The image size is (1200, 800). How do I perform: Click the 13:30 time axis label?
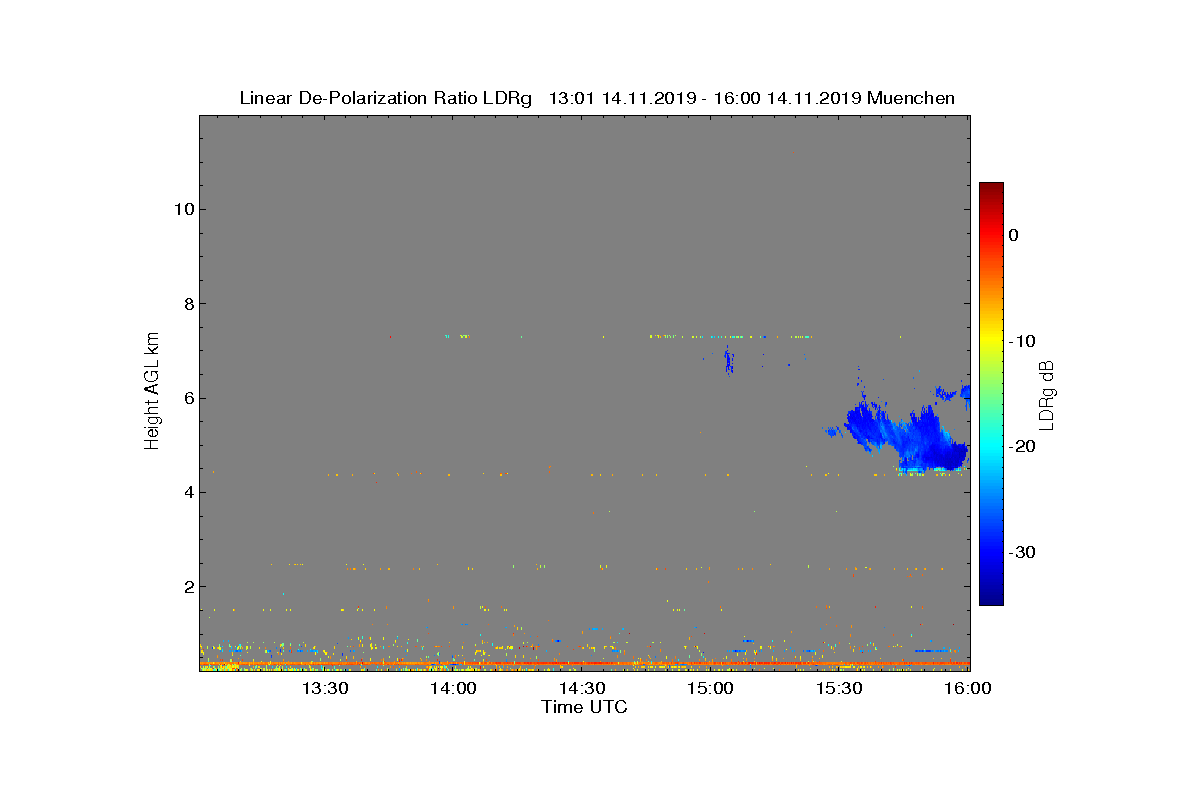click(324, 688)
